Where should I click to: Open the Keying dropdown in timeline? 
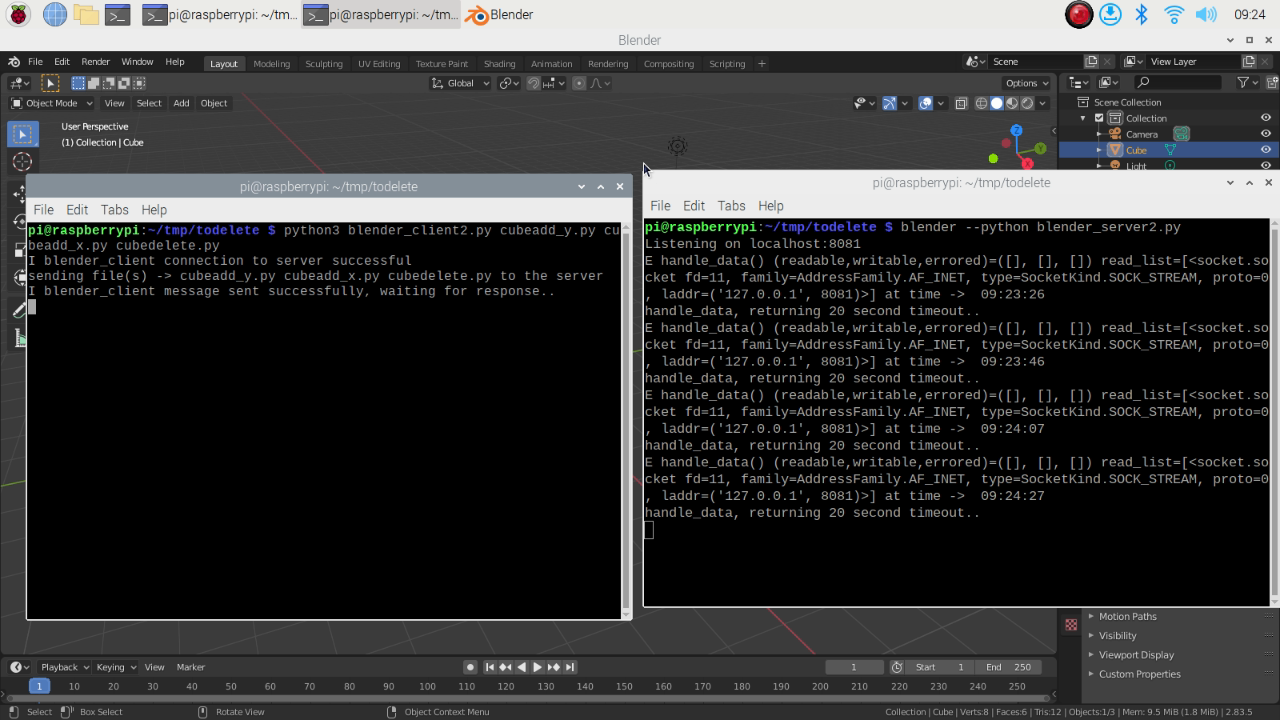115,667
